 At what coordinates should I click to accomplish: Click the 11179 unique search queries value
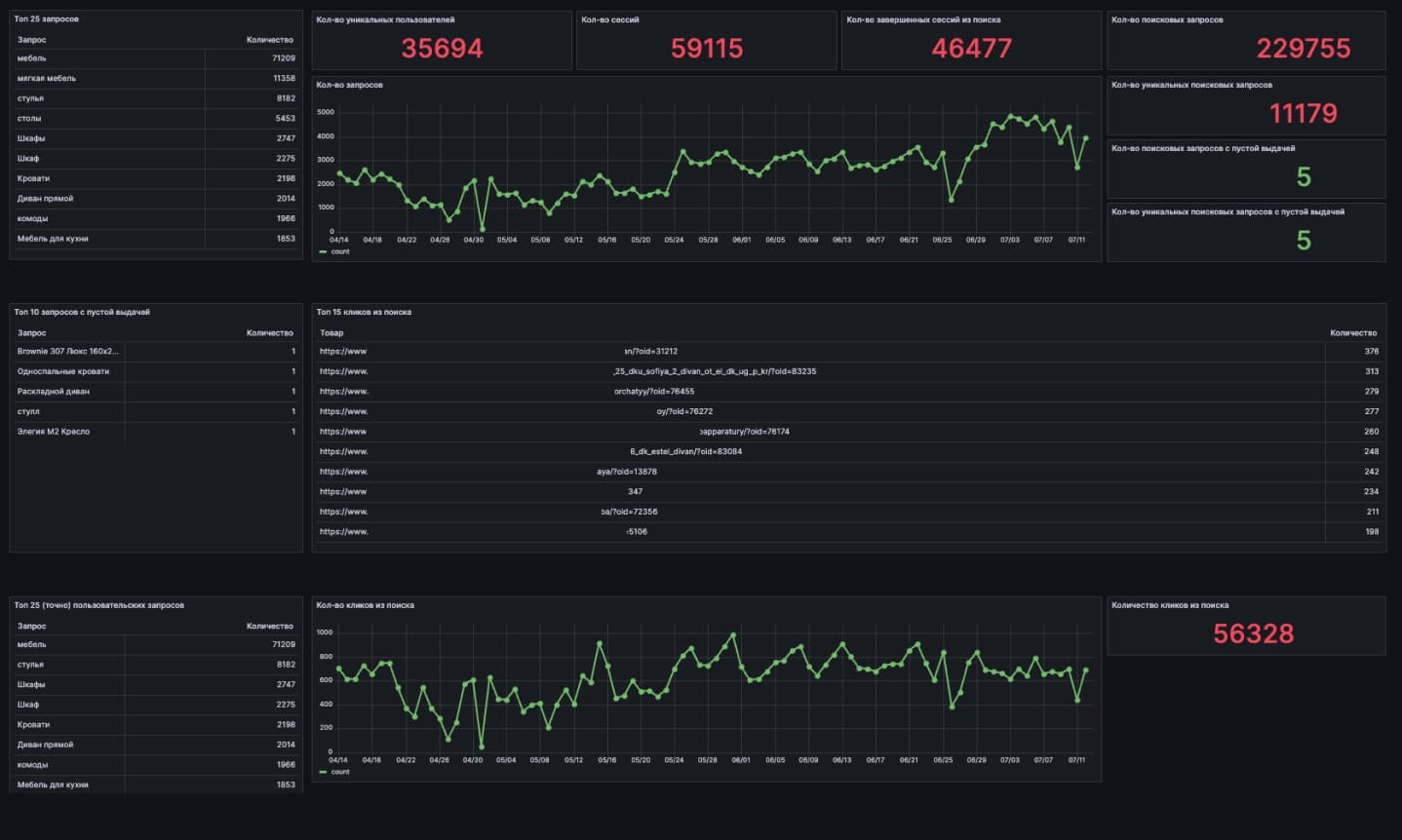tap(1303, 113)
